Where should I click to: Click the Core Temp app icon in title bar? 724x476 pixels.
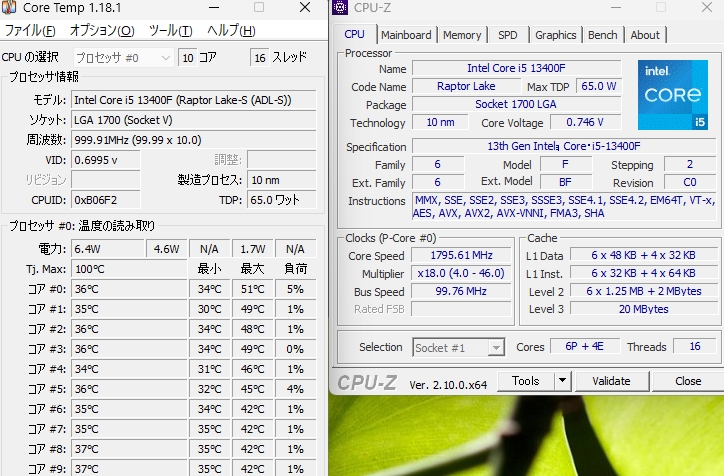(9, 7)
